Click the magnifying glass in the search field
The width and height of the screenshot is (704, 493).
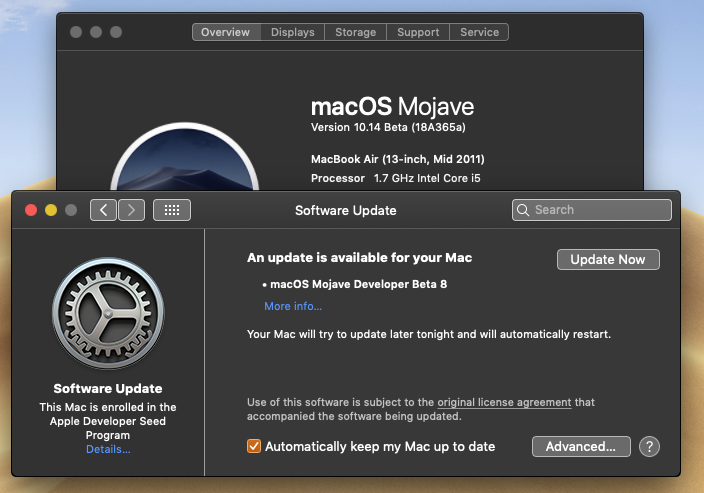pos(523,210)
